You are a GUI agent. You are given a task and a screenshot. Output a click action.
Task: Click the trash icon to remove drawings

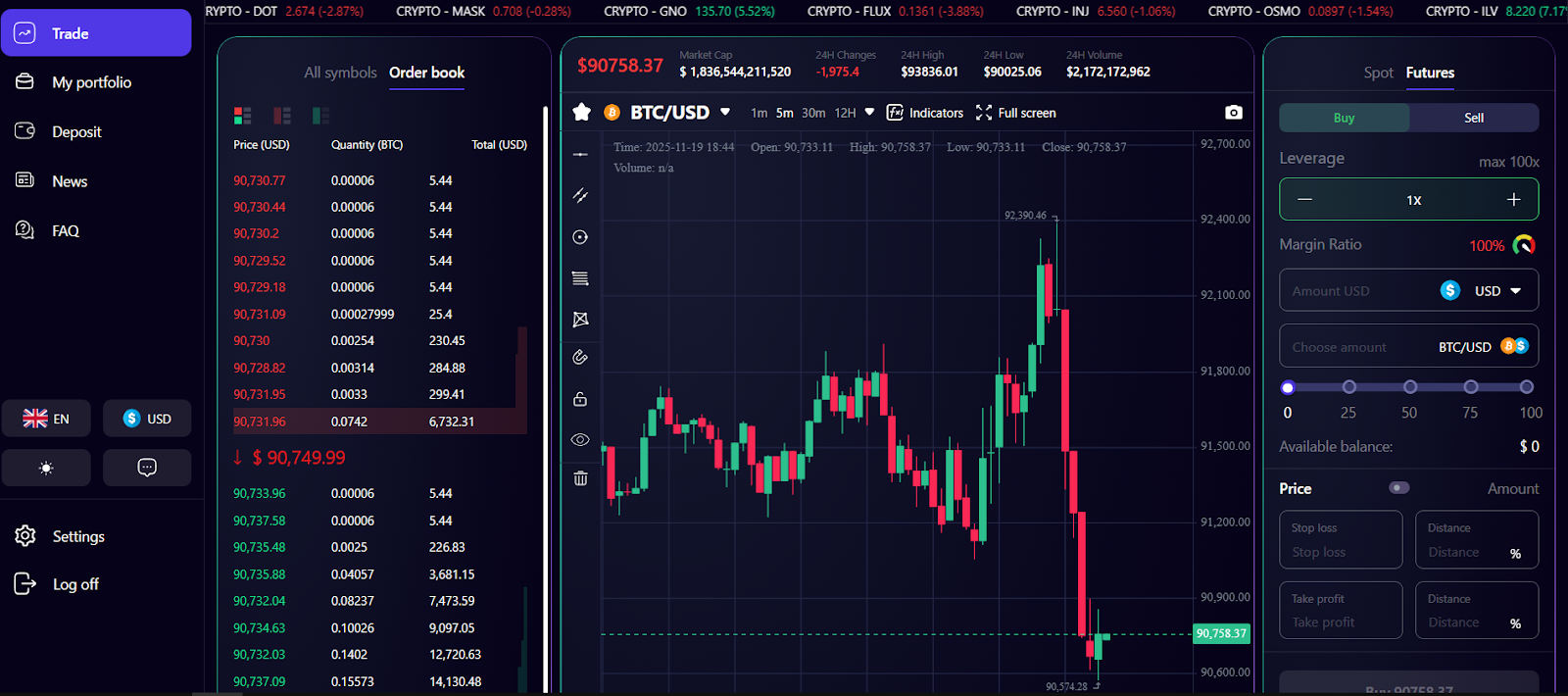(580, 478)
